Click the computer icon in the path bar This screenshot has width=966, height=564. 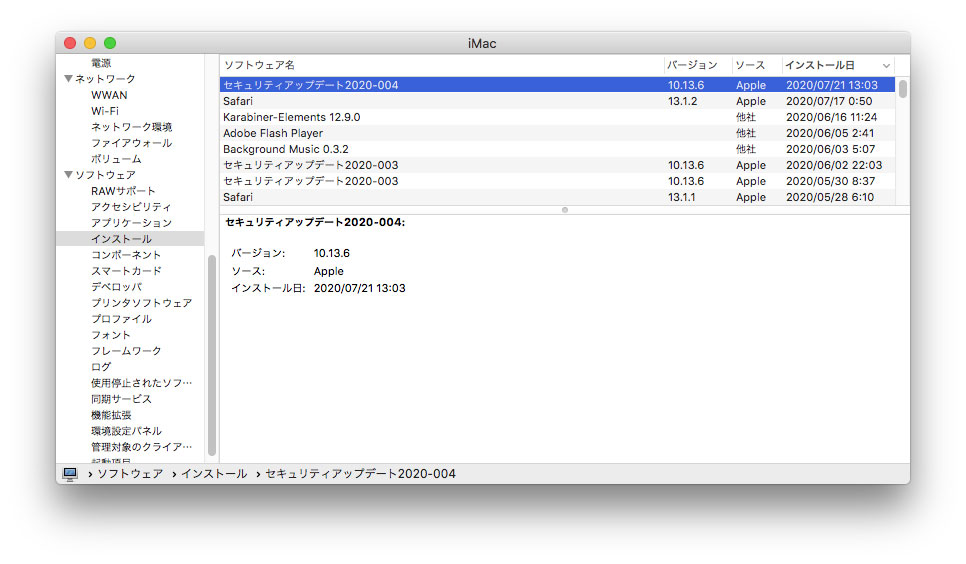pyautogui.click(x=70, y=473)
